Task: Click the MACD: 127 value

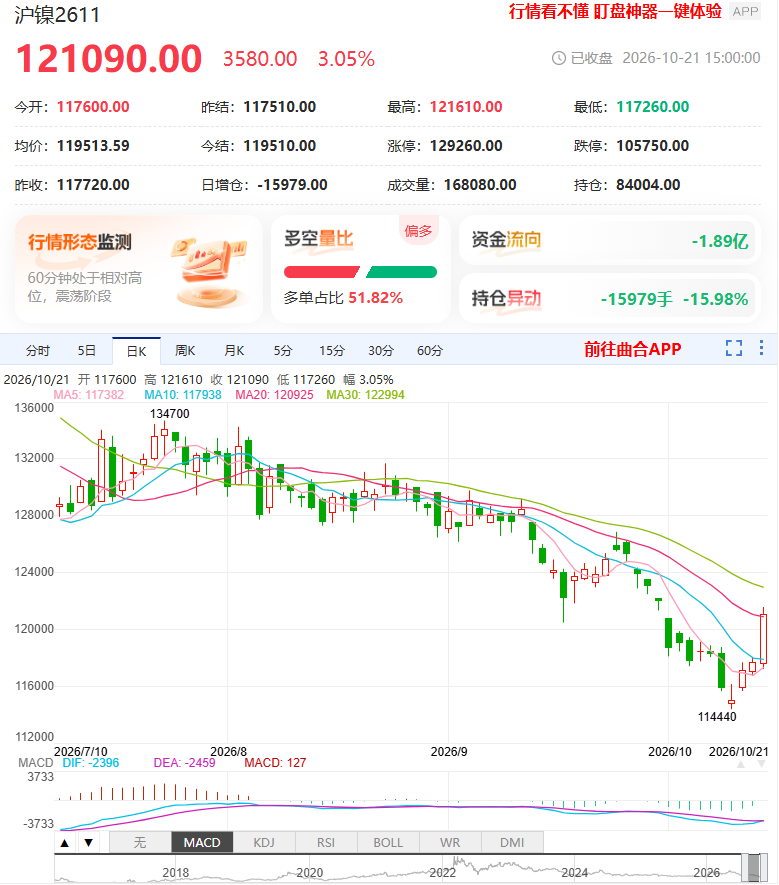Action: coord(275,763)
